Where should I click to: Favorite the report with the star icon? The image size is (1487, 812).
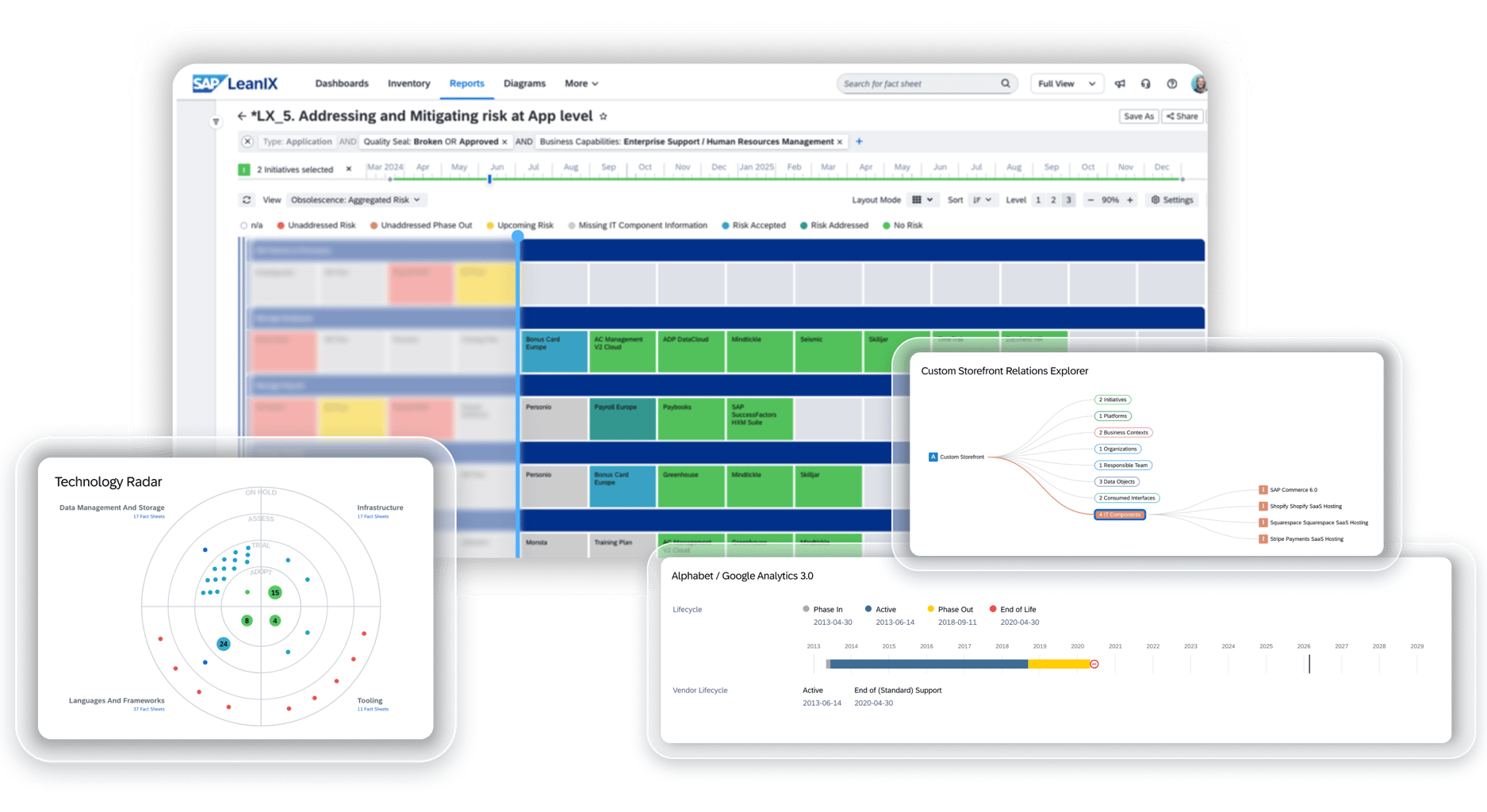coord(604,117)
